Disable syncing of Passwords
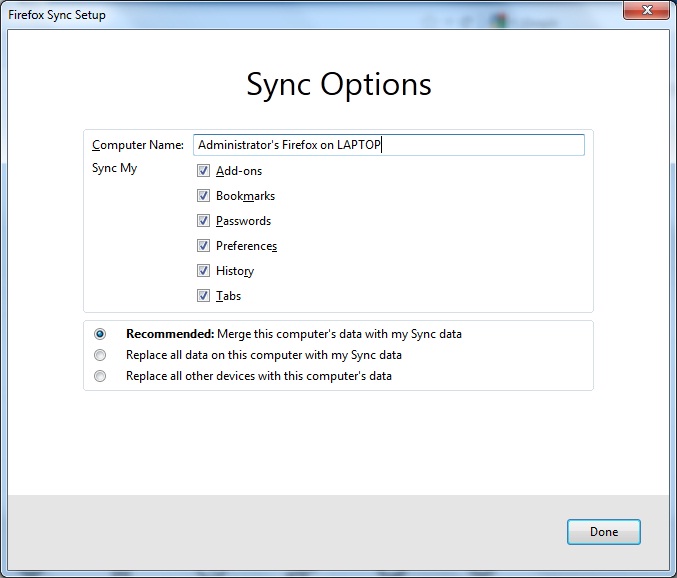 click(203, 221)
